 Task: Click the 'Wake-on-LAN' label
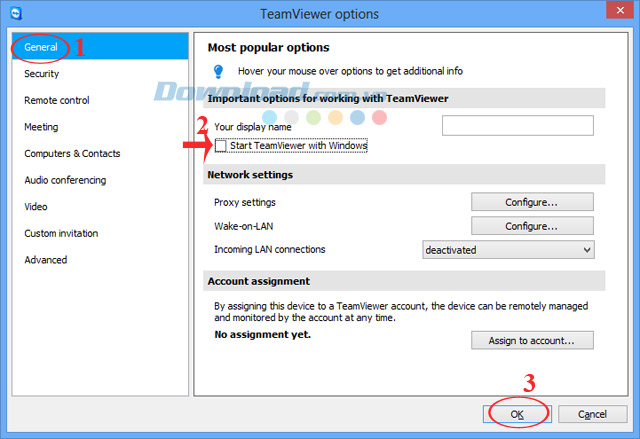coord(244,226)
